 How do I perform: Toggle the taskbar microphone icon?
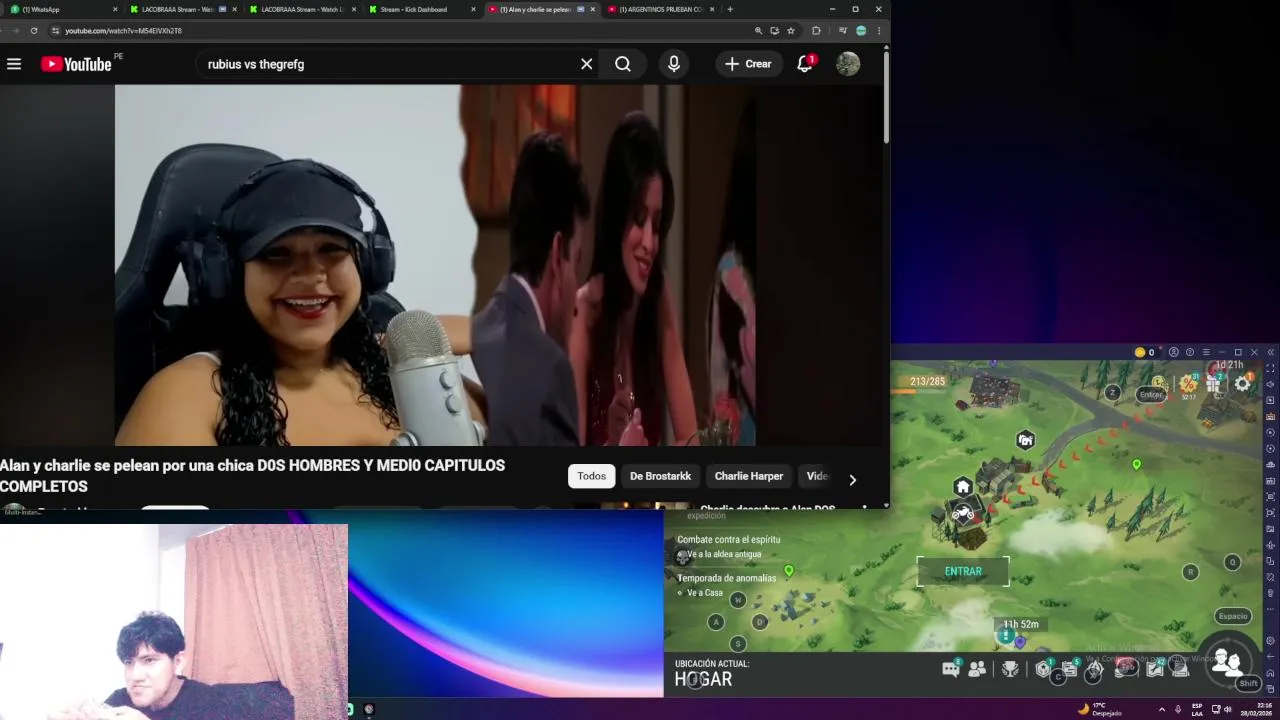[1178, 709]
